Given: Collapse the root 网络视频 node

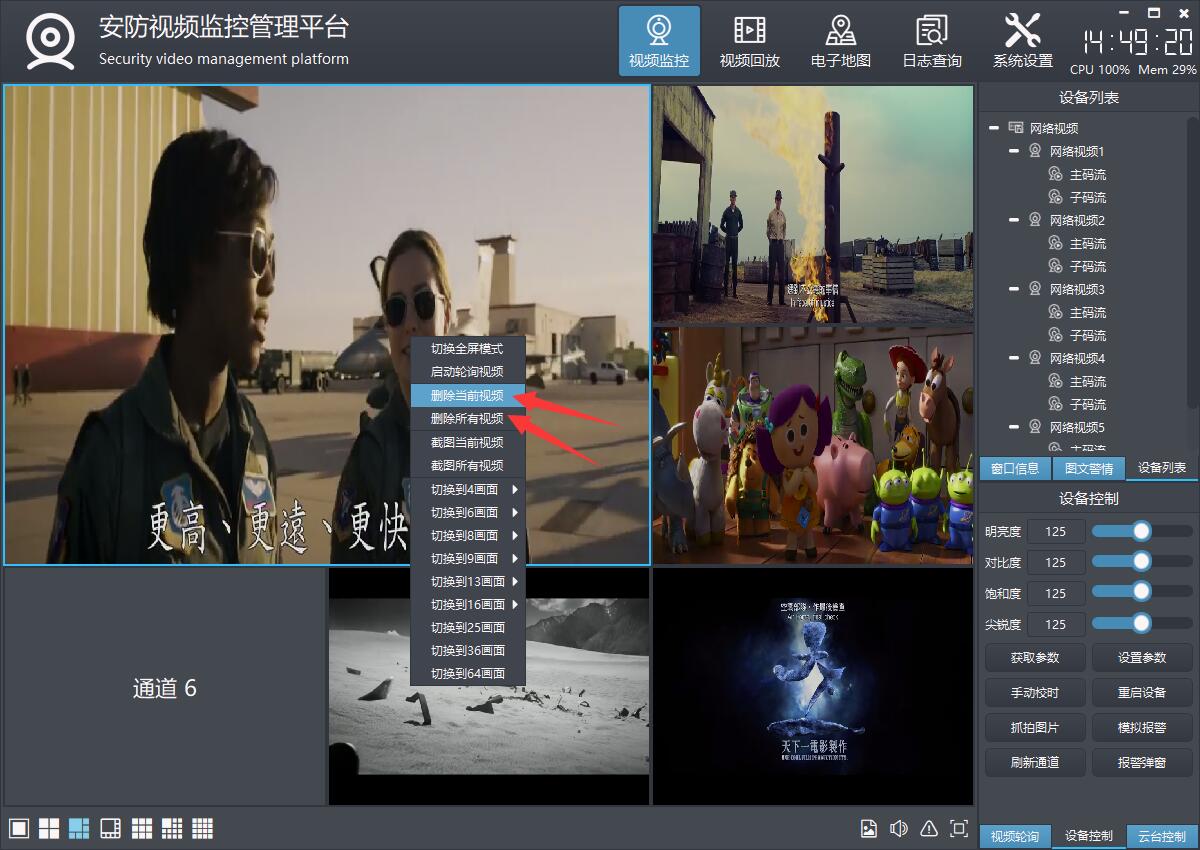Looking at the screenshot, I should pos(994,128).
